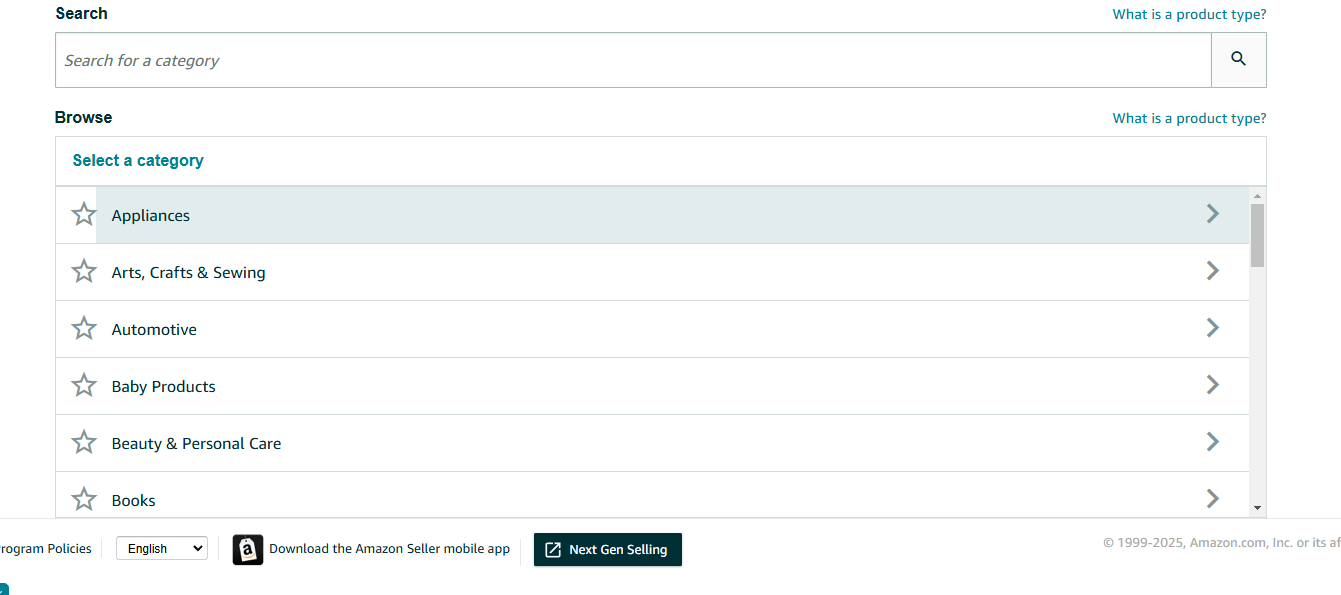Screen dimensions: 1341x595
Task: Click inside the category search field
Action: [x=632, y=60]
